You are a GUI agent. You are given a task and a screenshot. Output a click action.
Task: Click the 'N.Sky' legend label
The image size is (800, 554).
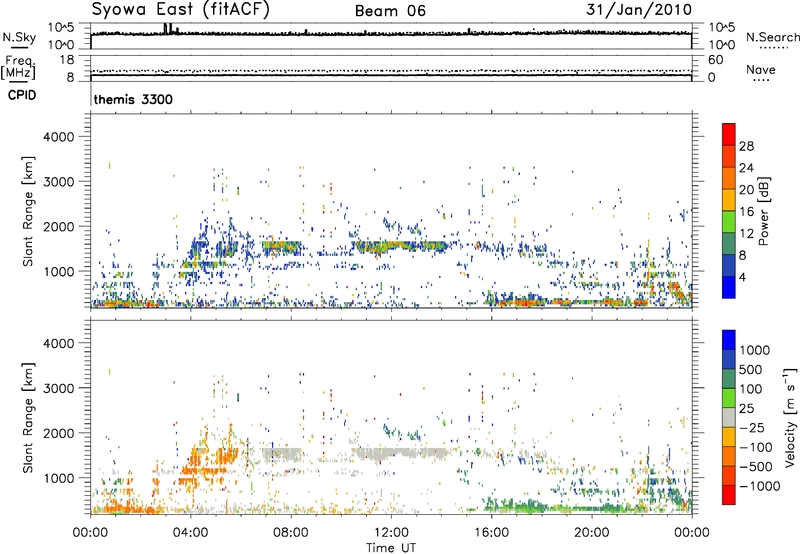pyautogui.click(x=19, y=38)
